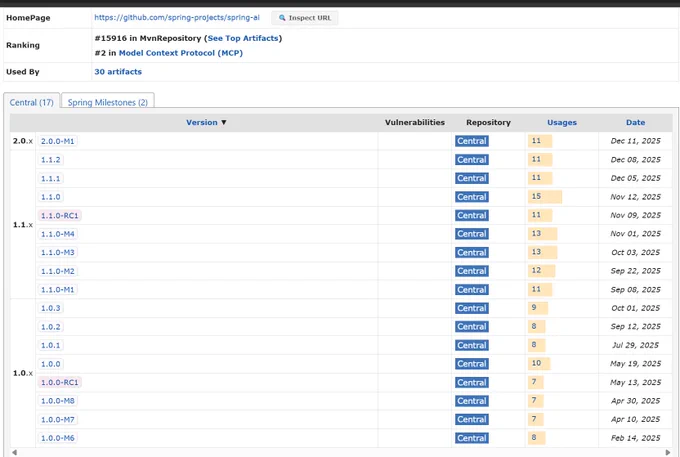Open version 1.0.0-M7
The height and width of the screenshot is (457, 680).
(58, 420)
